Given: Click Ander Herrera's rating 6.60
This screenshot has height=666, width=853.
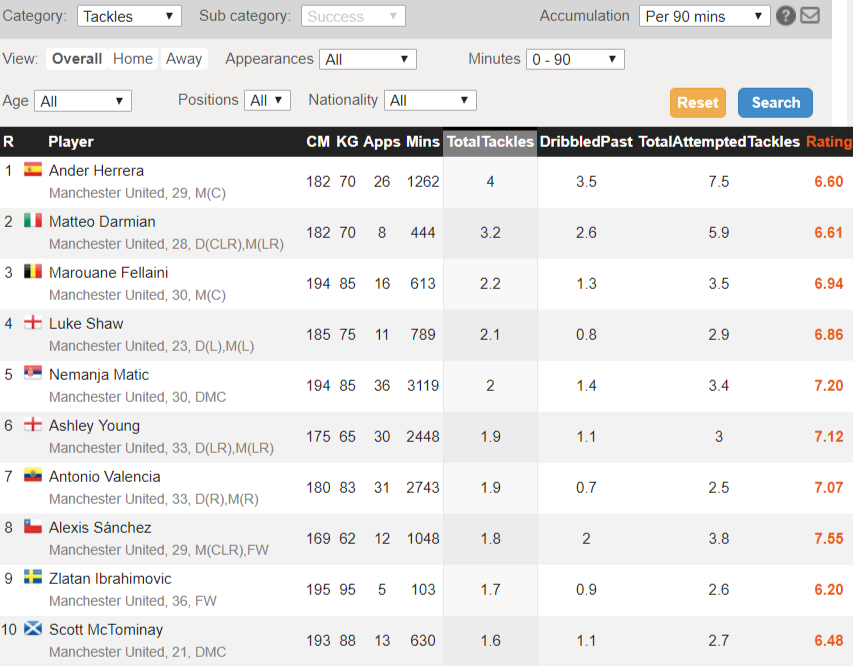Looking at the screenshot, I should [x=829, y=182].
